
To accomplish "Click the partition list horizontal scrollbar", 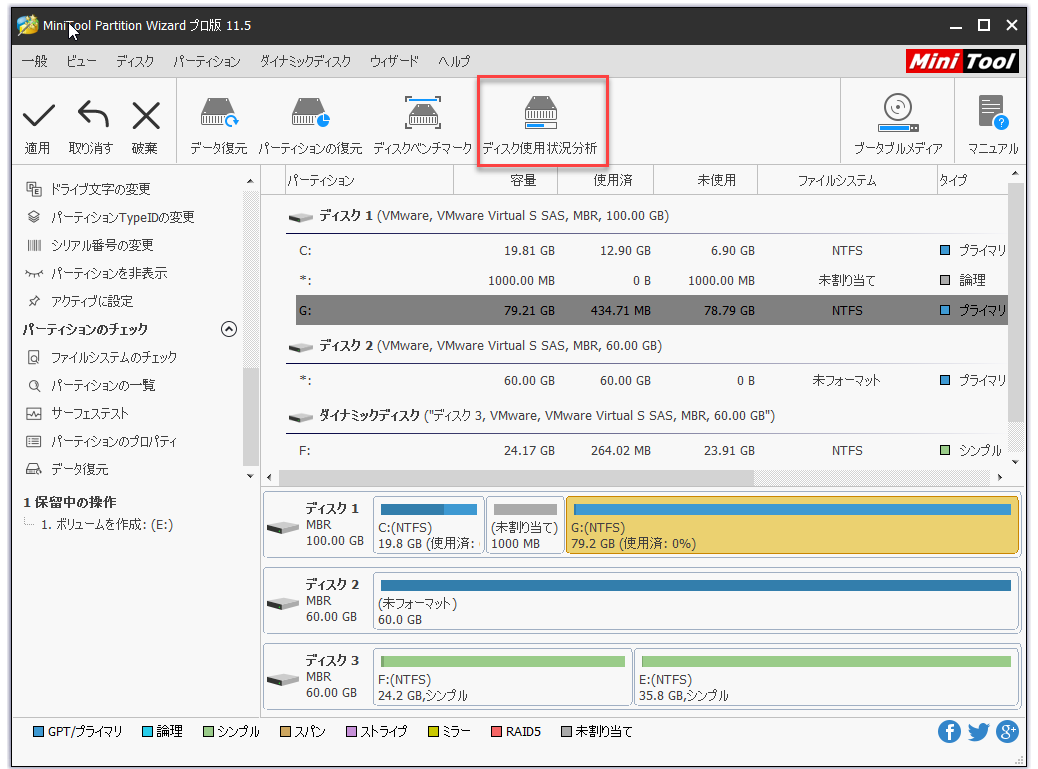I will 516,477.
